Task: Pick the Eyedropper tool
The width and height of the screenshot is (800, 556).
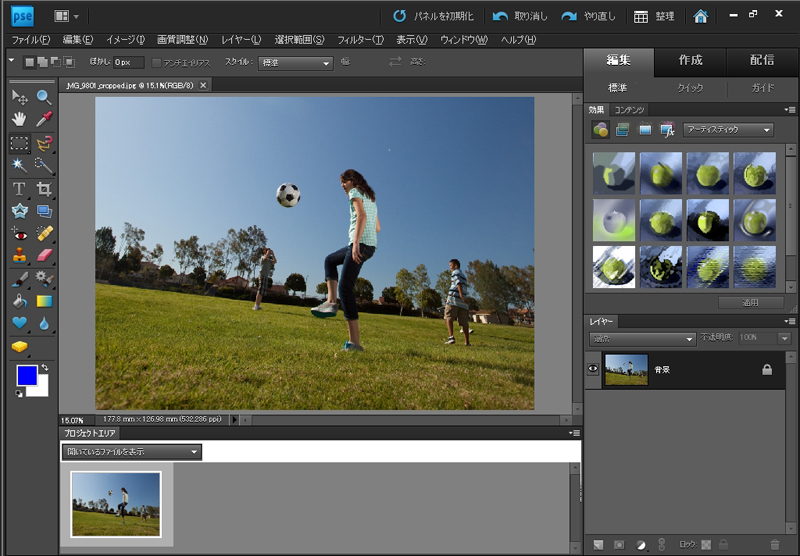Action: pos(44,120)
